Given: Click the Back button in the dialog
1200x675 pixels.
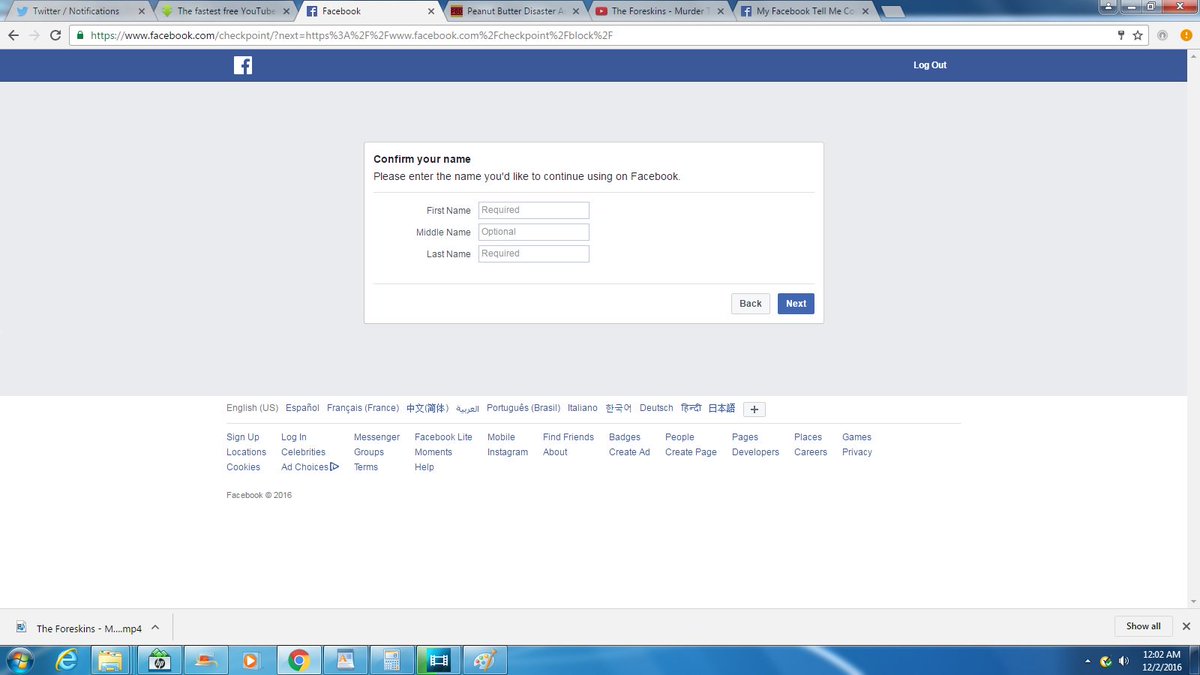Looking at the screenshot, I should (x=751, y=304).
